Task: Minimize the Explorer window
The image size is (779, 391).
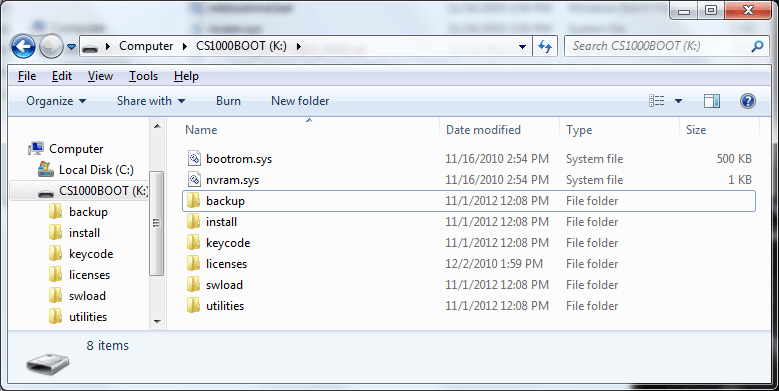Action: point(684,10)
